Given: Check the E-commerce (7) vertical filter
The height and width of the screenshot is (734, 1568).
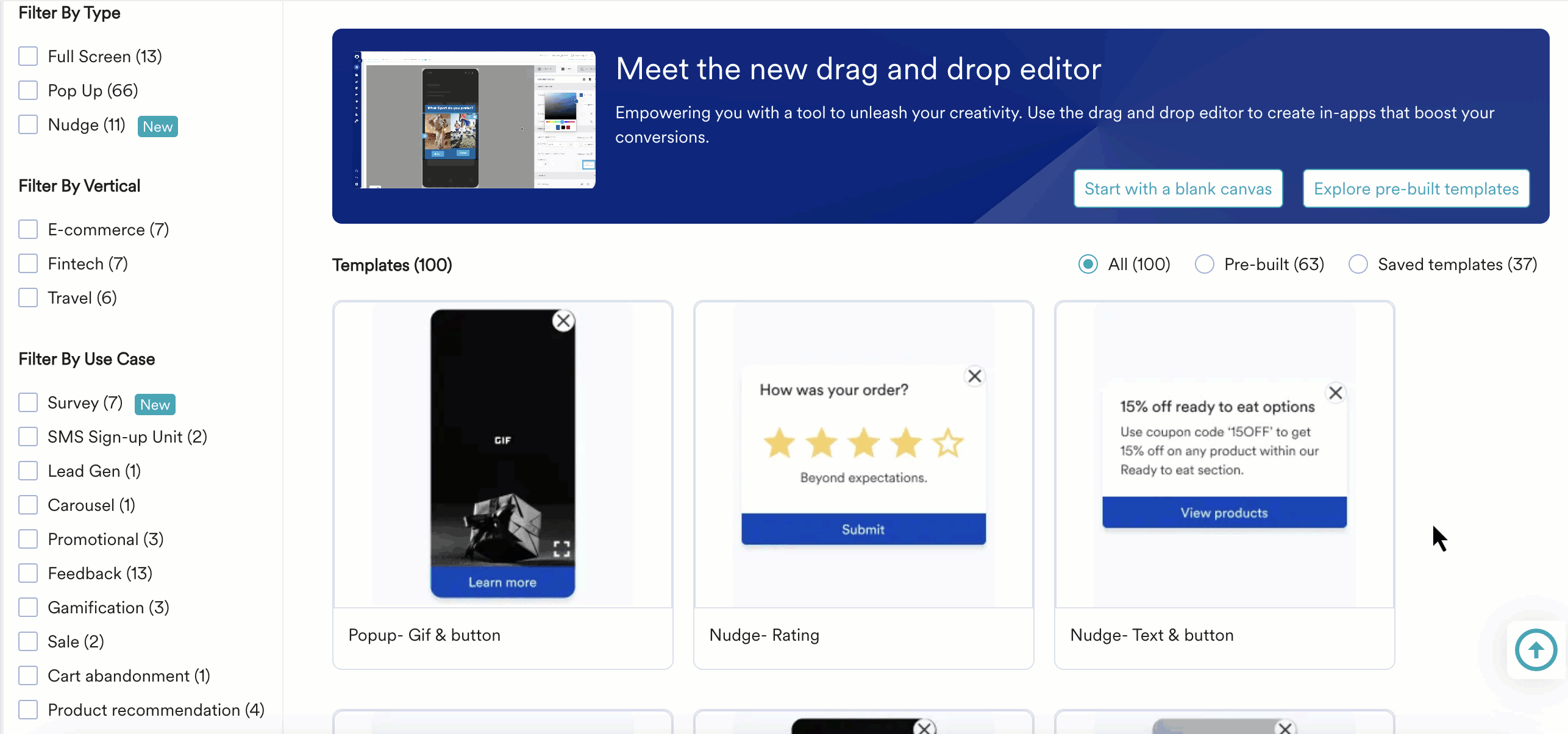Looking at the screenshot, I should tap(28, 229).
